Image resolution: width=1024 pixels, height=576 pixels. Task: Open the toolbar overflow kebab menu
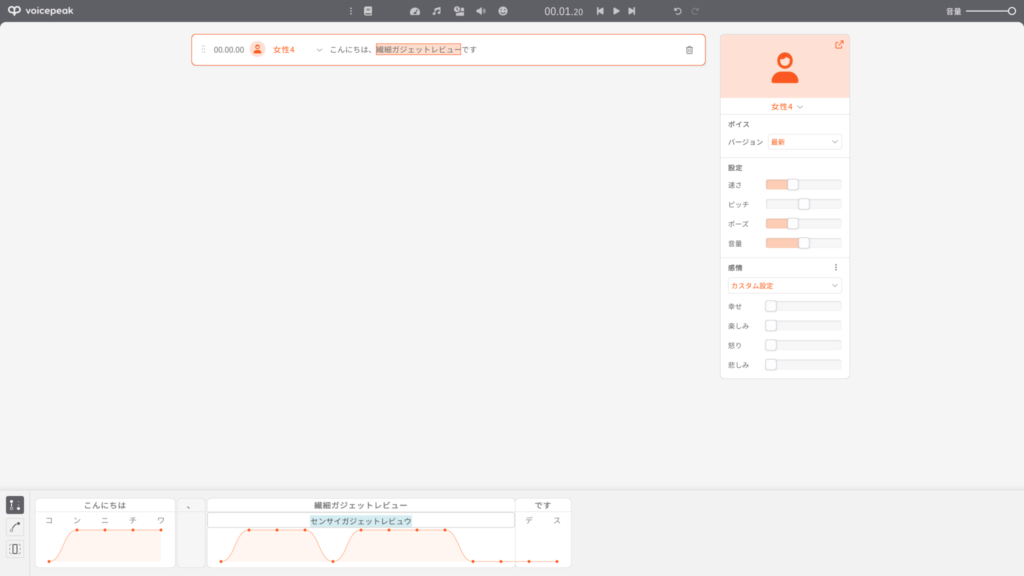click(351, 11)
